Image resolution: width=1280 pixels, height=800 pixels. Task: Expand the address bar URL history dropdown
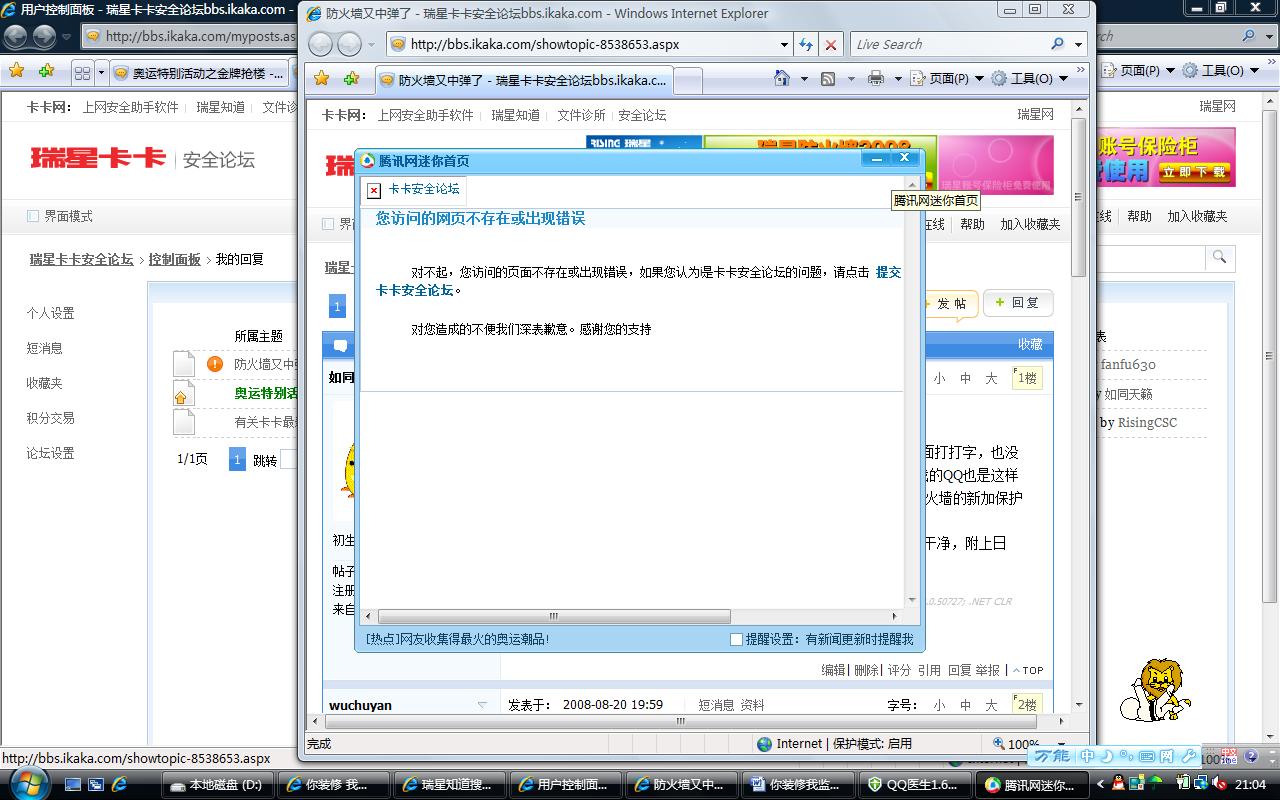point(784,44)
